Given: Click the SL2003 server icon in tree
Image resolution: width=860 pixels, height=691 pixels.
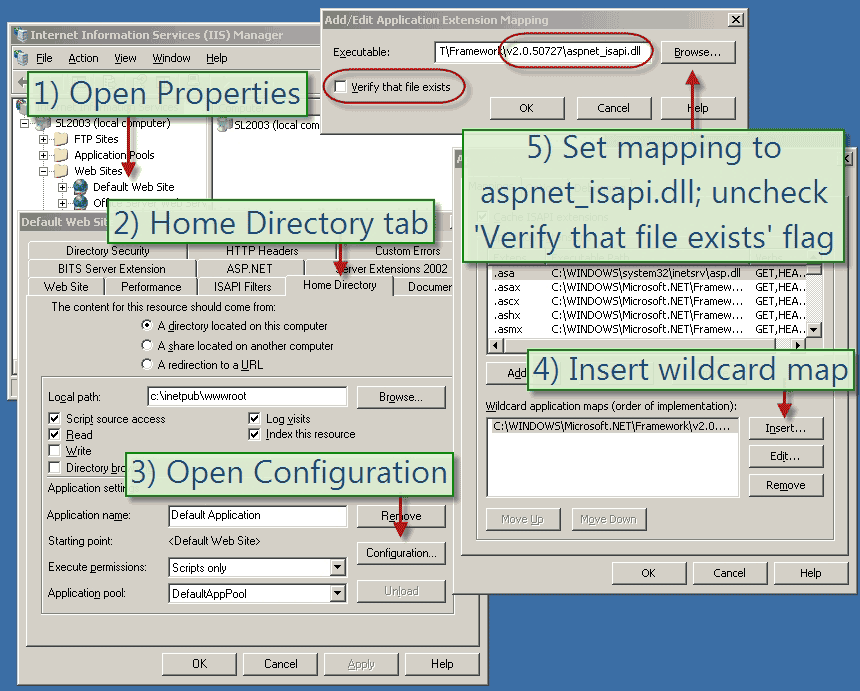Looking at the screenshot, I should [x=42, y=123].
